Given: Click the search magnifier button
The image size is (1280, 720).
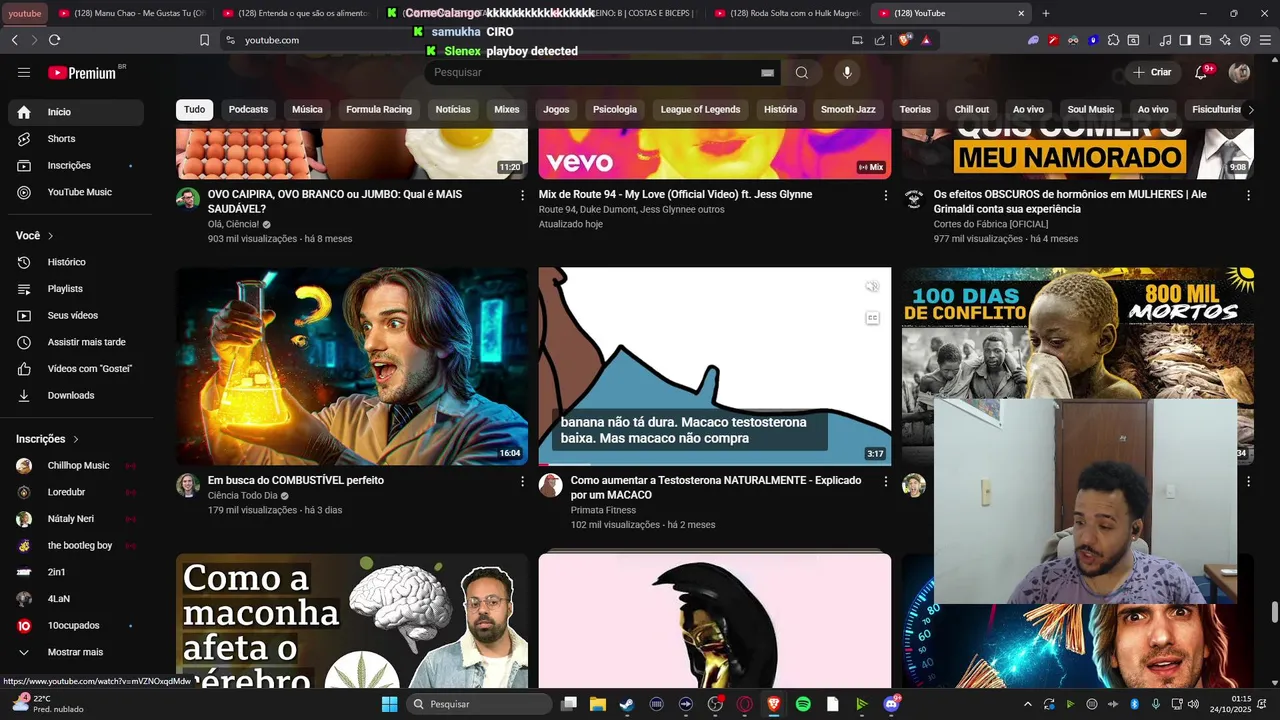Looking at the screenshot, I should (802, 72).
